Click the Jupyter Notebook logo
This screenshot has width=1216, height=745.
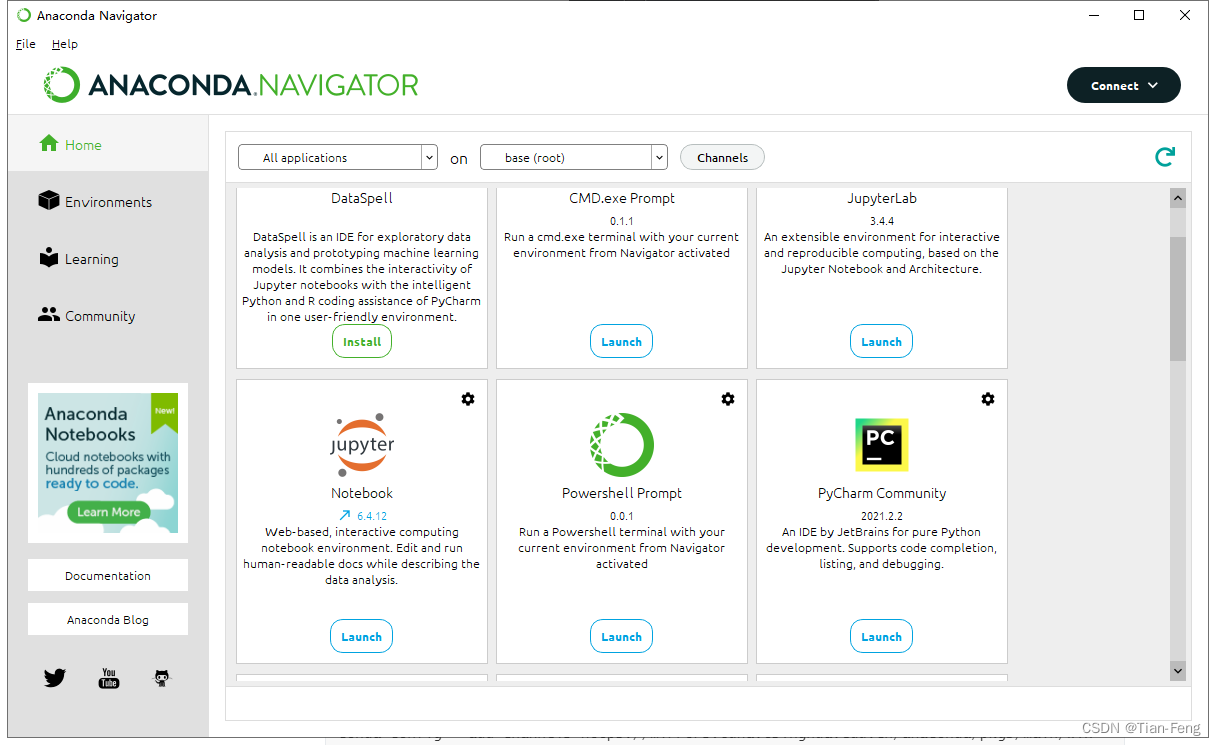point(362,443)
